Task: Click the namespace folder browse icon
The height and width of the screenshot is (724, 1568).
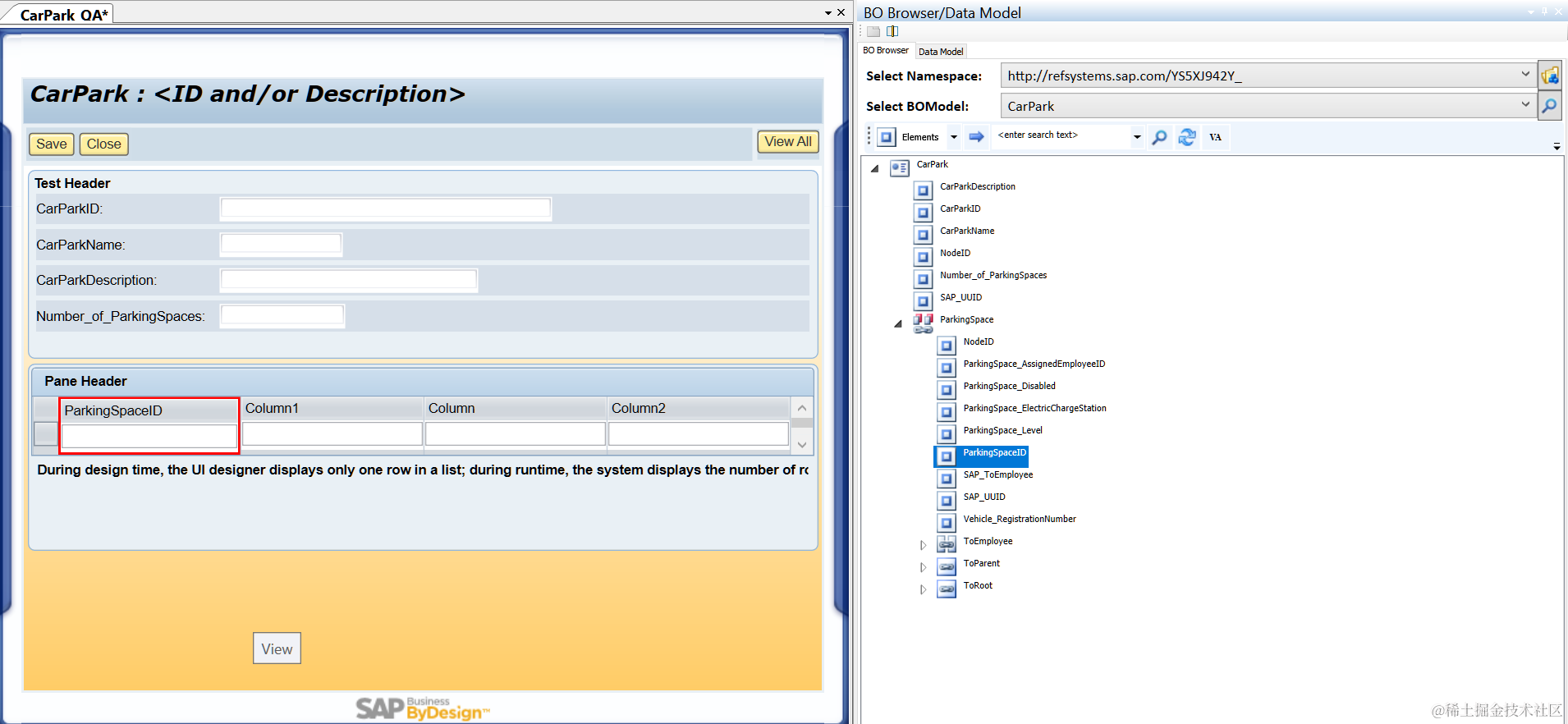Action: coord(1549,76)
